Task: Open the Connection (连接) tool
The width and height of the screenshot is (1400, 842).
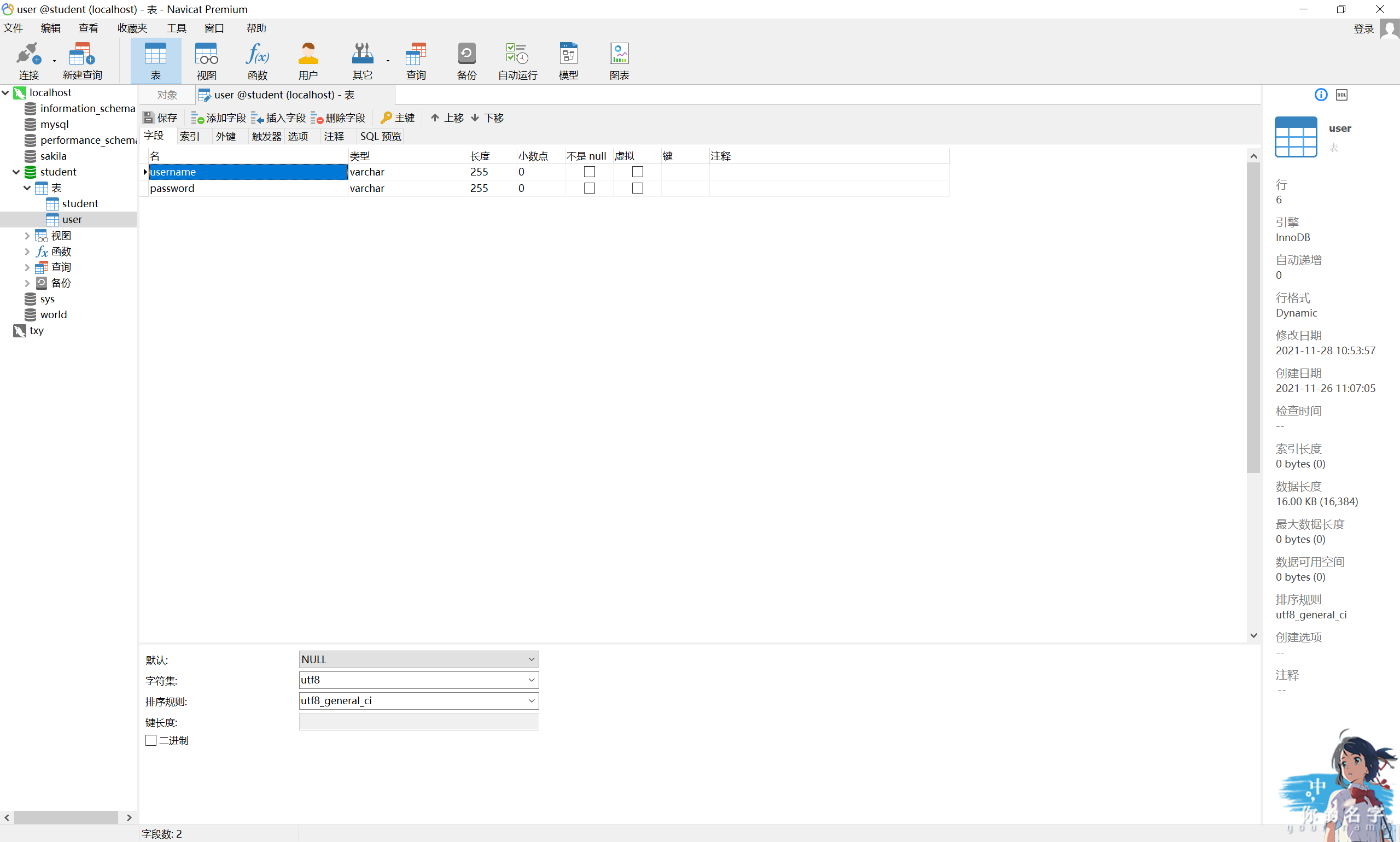Action: (28, 61)
